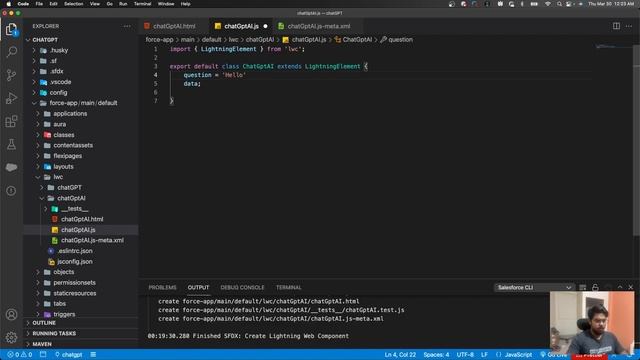
Task: Open the Terminal menu in menu bar
Action: 142,4
